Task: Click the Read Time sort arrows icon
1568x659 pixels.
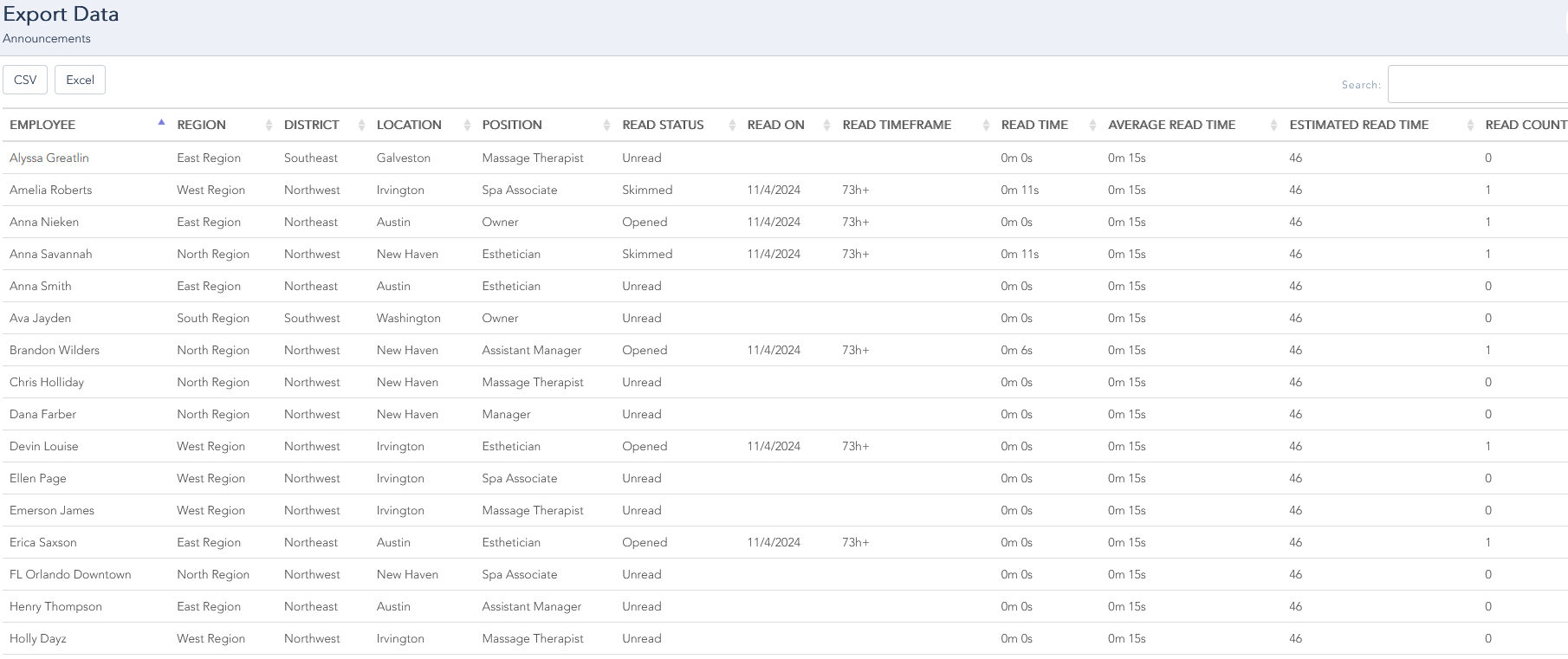Action: [1092, 126]
